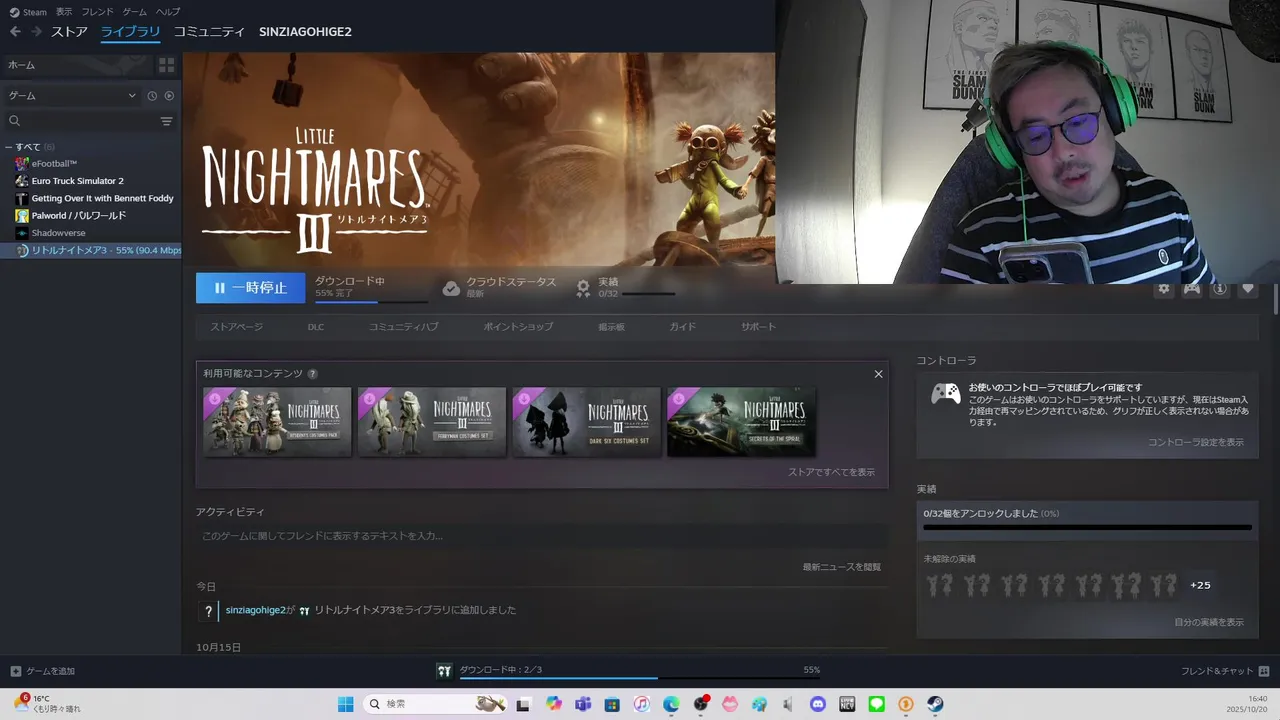Open the Ferryman Costumes Set DLC thumbnail
The width and height of the screenshot is (1280, 720).
432,422
